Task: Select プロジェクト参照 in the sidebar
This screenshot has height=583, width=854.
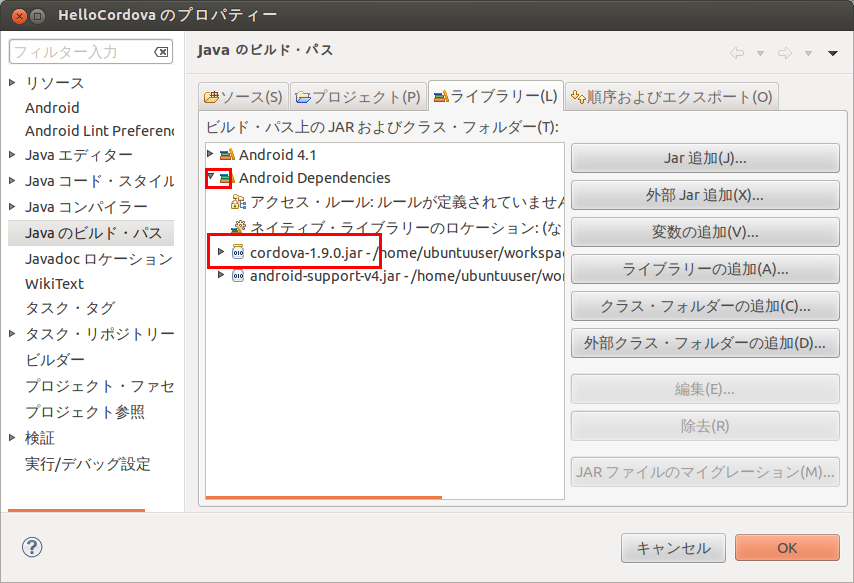Action: pyautogui.click(x=85, y=412)
